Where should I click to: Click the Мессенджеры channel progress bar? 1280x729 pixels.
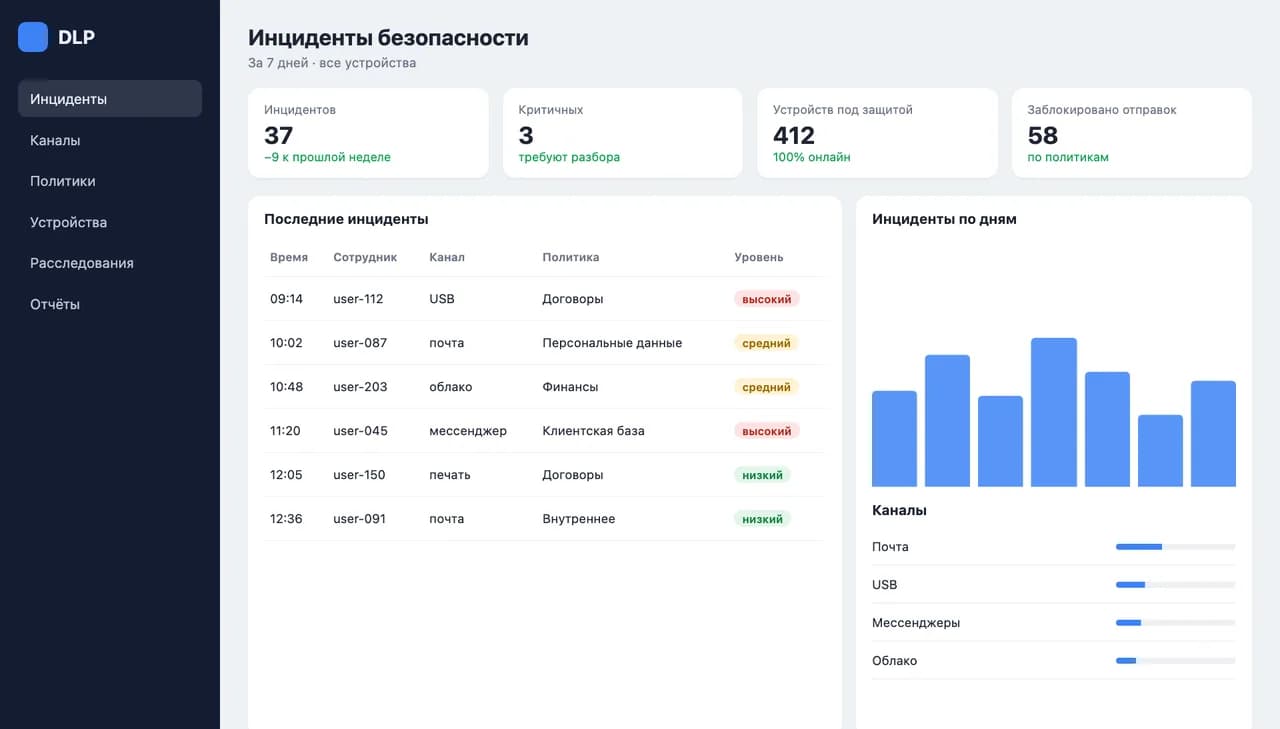click(x=1176, y=623)
